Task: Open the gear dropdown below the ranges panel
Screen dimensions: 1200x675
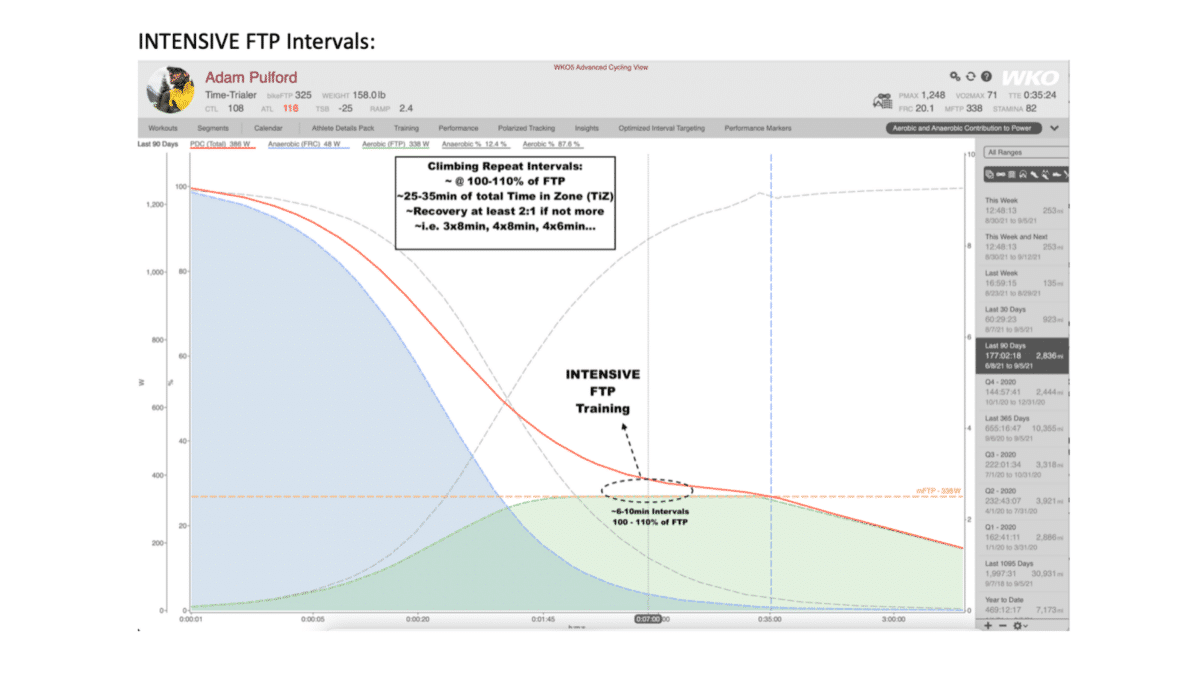Action: (x=1019, y=626)
